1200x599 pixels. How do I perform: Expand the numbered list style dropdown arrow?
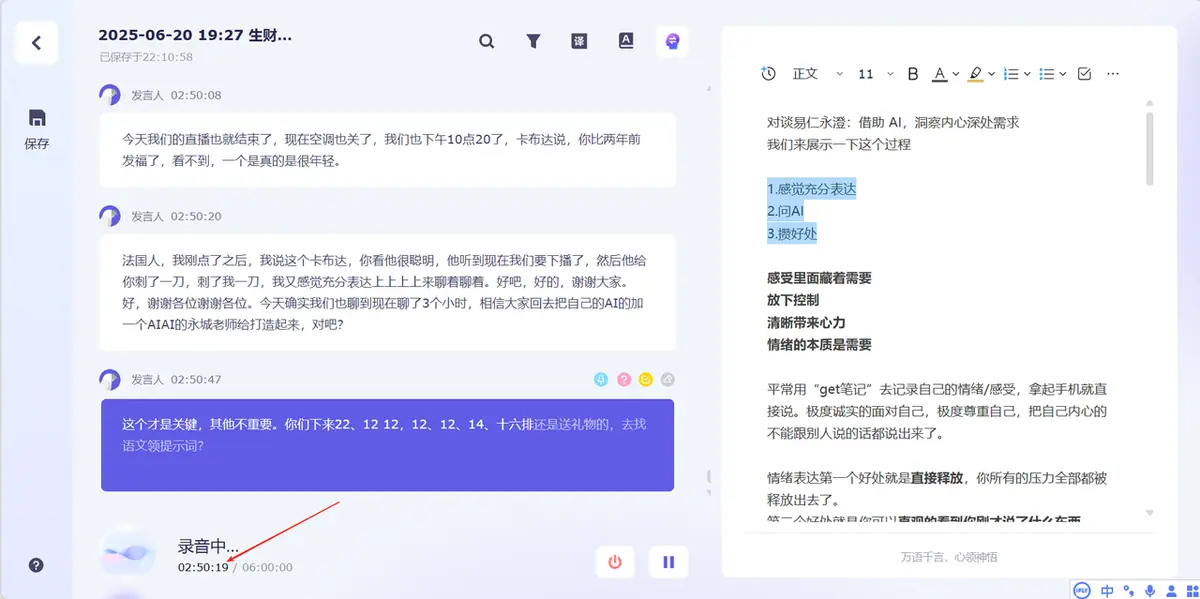1027,74
